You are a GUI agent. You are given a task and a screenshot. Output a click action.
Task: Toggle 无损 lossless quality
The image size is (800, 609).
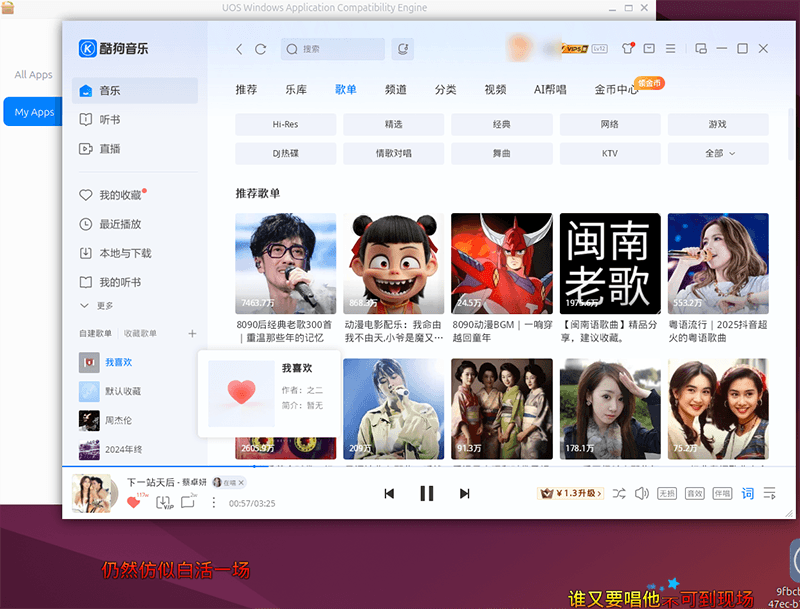click(x=667, y=493)
